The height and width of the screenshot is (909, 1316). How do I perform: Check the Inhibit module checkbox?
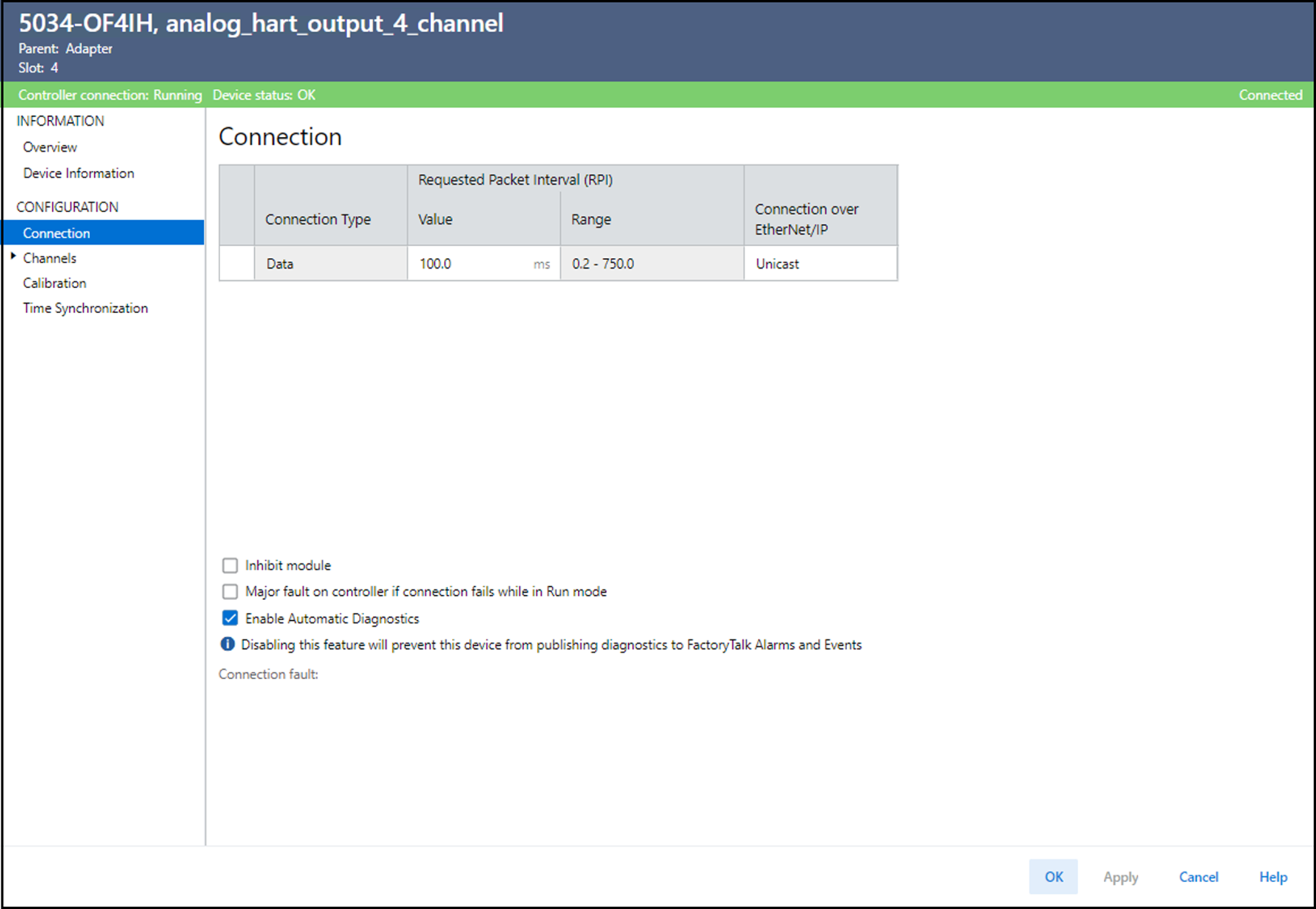tap(230, 565)
